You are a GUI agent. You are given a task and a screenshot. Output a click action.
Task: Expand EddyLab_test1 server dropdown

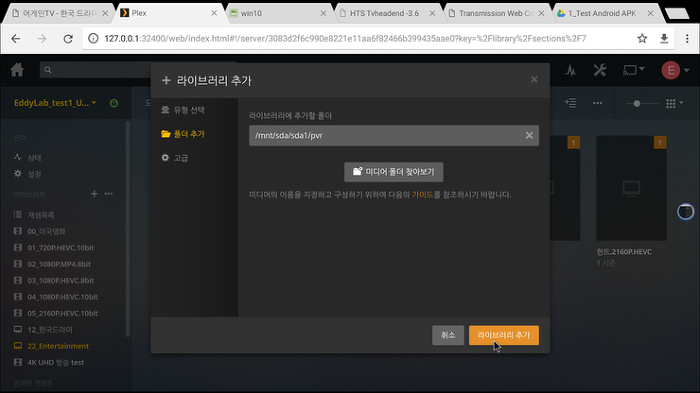pyautogui.click(x=55, y=103)
